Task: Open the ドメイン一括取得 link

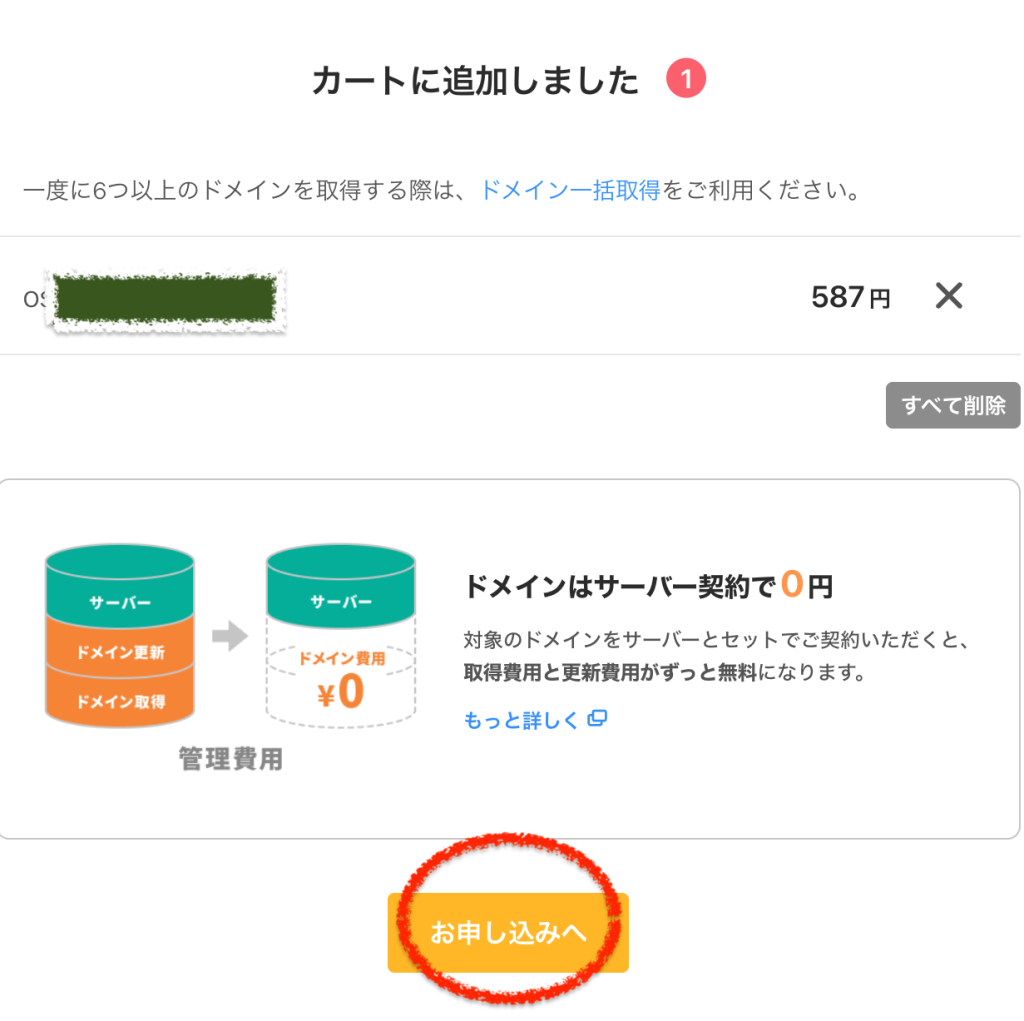Action: [x=570, y=190]
